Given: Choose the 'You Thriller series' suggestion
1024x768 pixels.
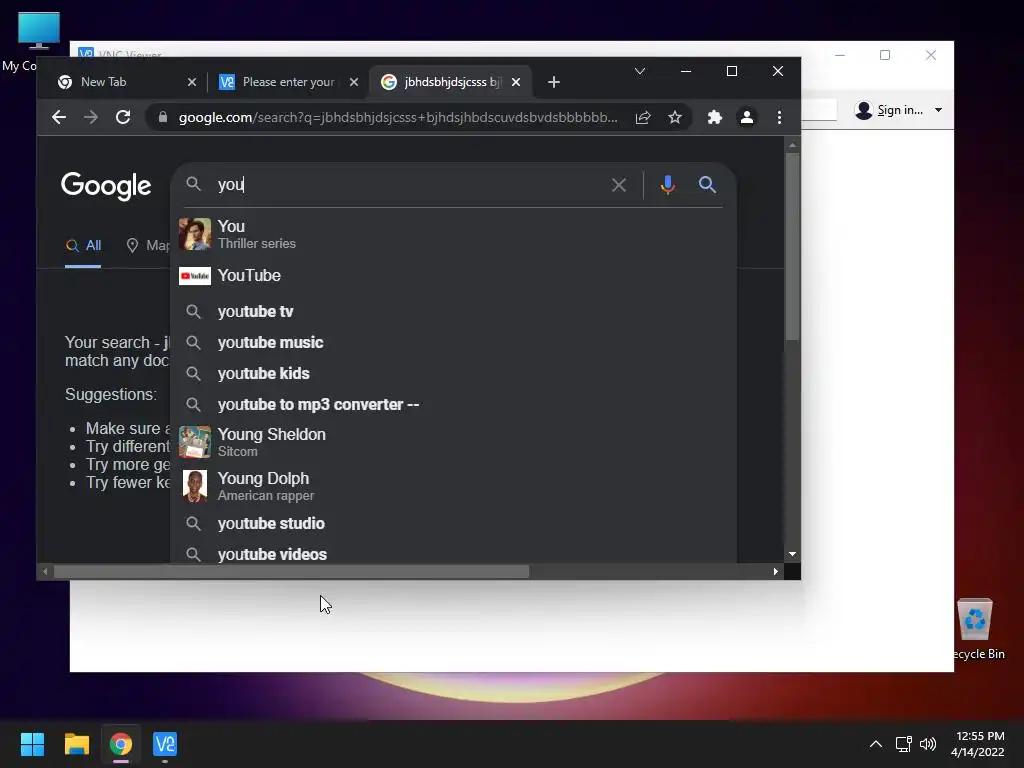Looking at the screenshot, I should point(453,234).
